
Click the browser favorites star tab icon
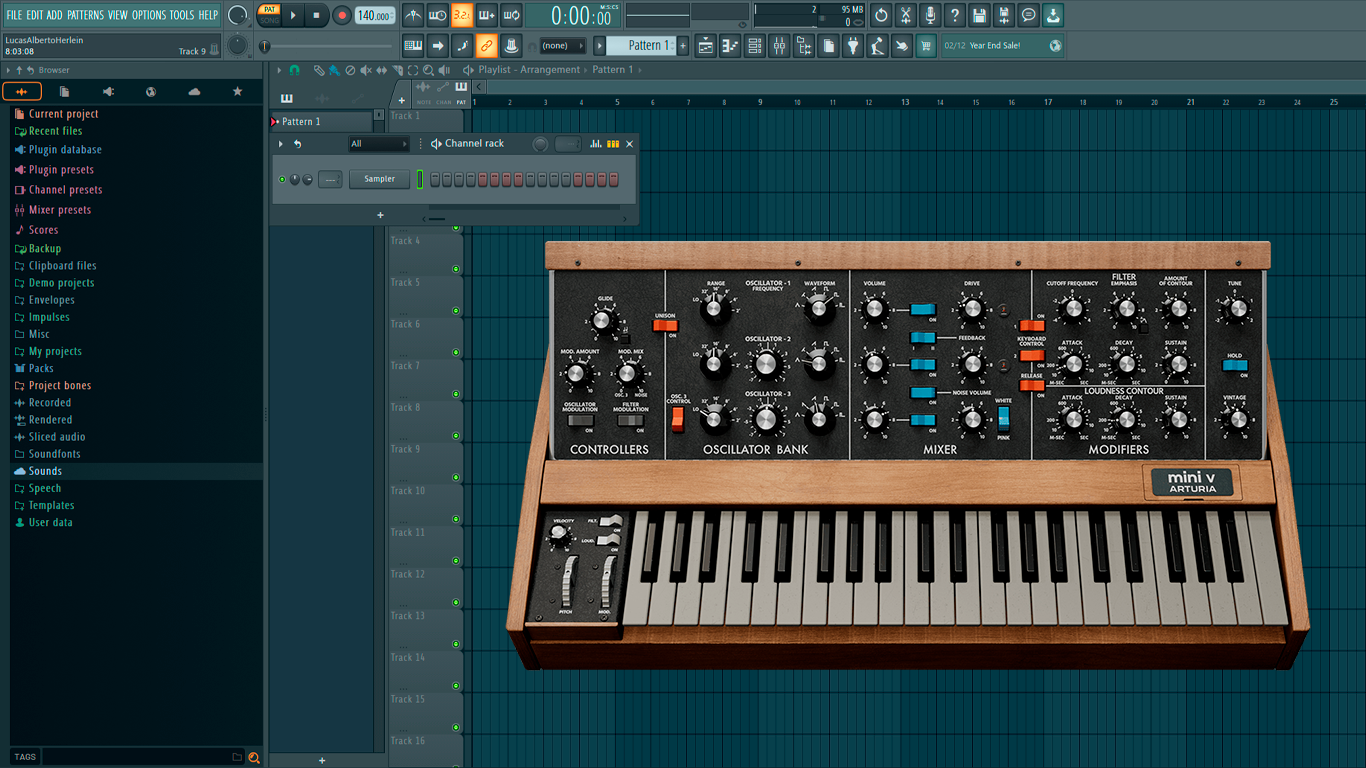click(x=237, y=92)
